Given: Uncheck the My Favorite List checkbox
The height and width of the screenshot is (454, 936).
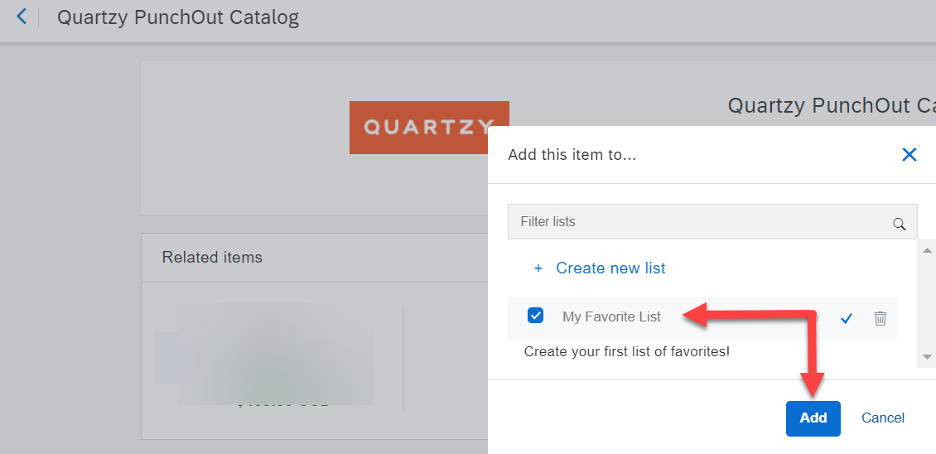Looking at the screenshot, I should pos(535,316).
